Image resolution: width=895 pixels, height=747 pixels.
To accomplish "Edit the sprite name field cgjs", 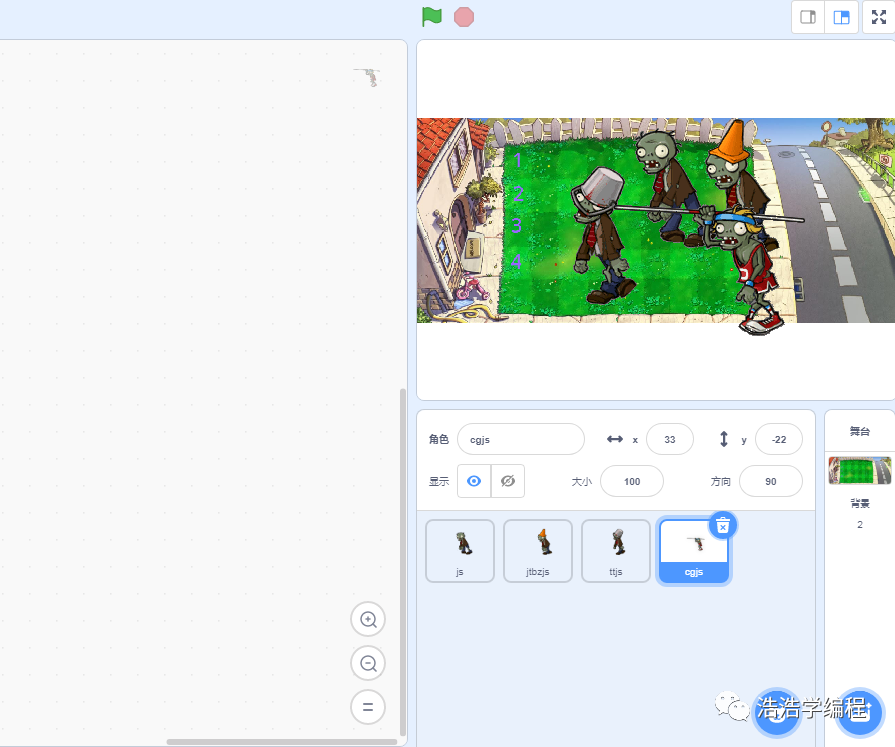I will pos(521,439).
